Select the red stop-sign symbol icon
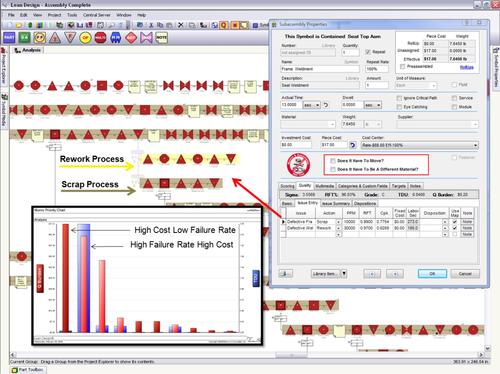 click(x=100, y=38)
